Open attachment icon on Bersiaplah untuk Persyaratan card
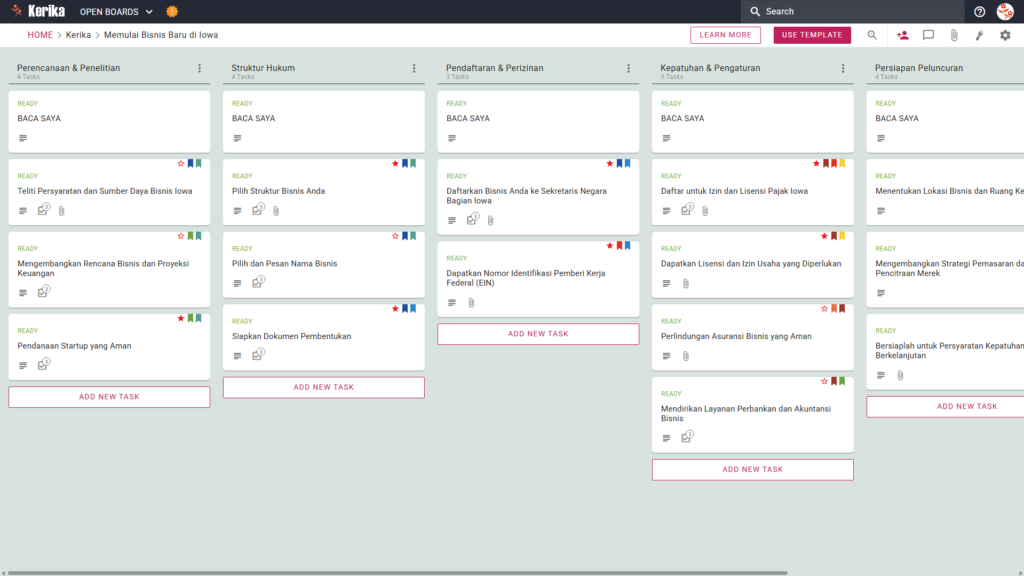Screen dimensions: 1024x576 [x=900, y=376]
